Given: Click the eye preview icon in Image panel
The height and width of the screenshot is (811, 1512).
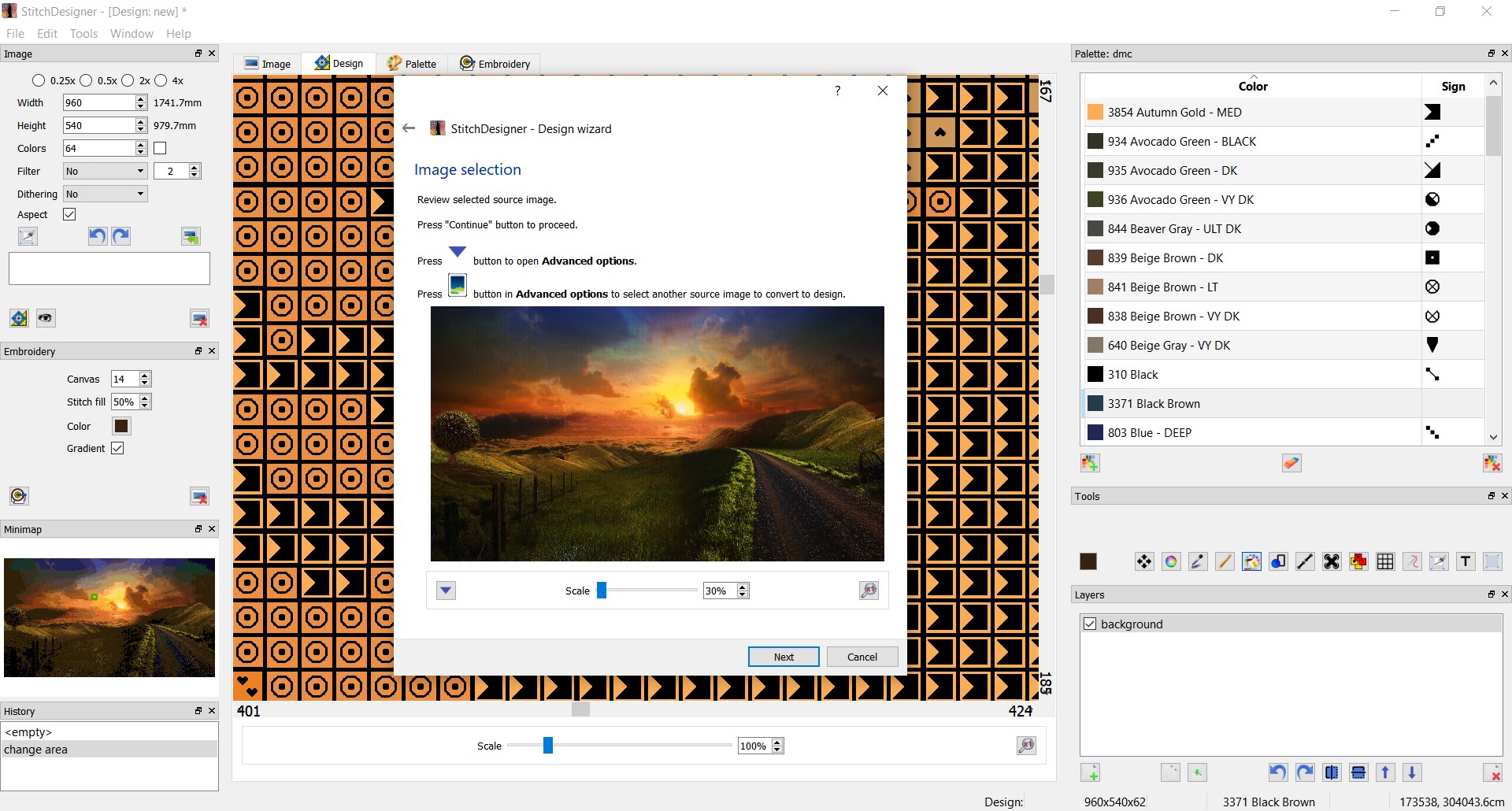Looking at the screenshot, I should [45, 318].
